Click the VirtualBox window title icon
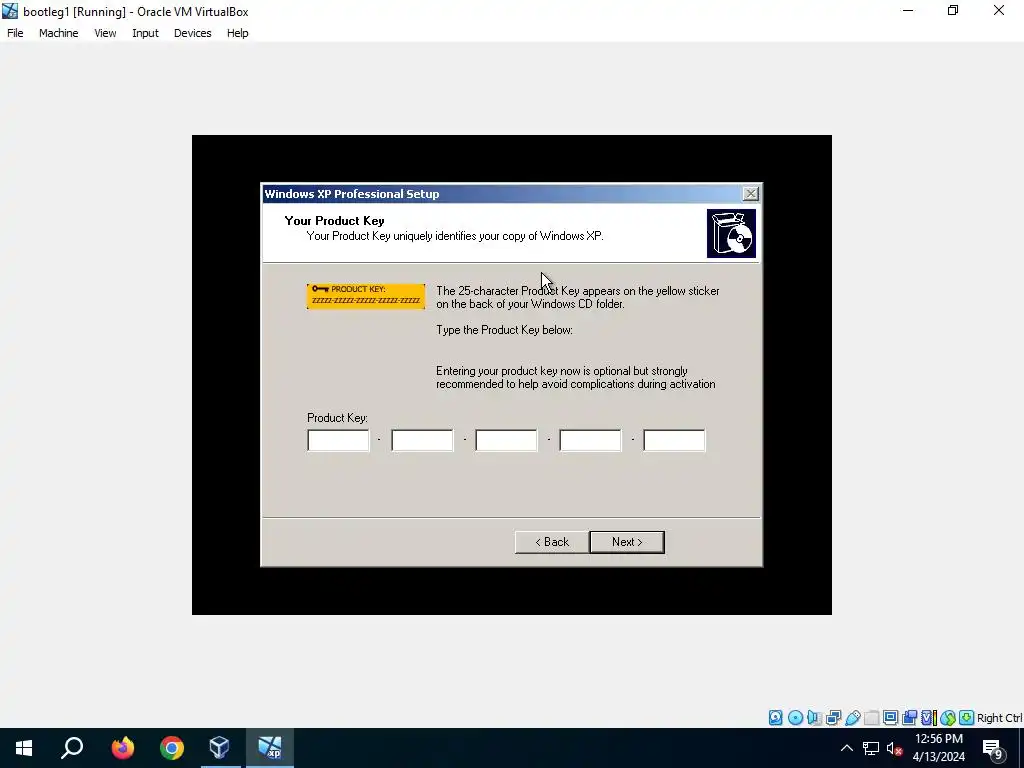Image resolution: width=1024 pixels, height=768 pixels. [10, 11]
